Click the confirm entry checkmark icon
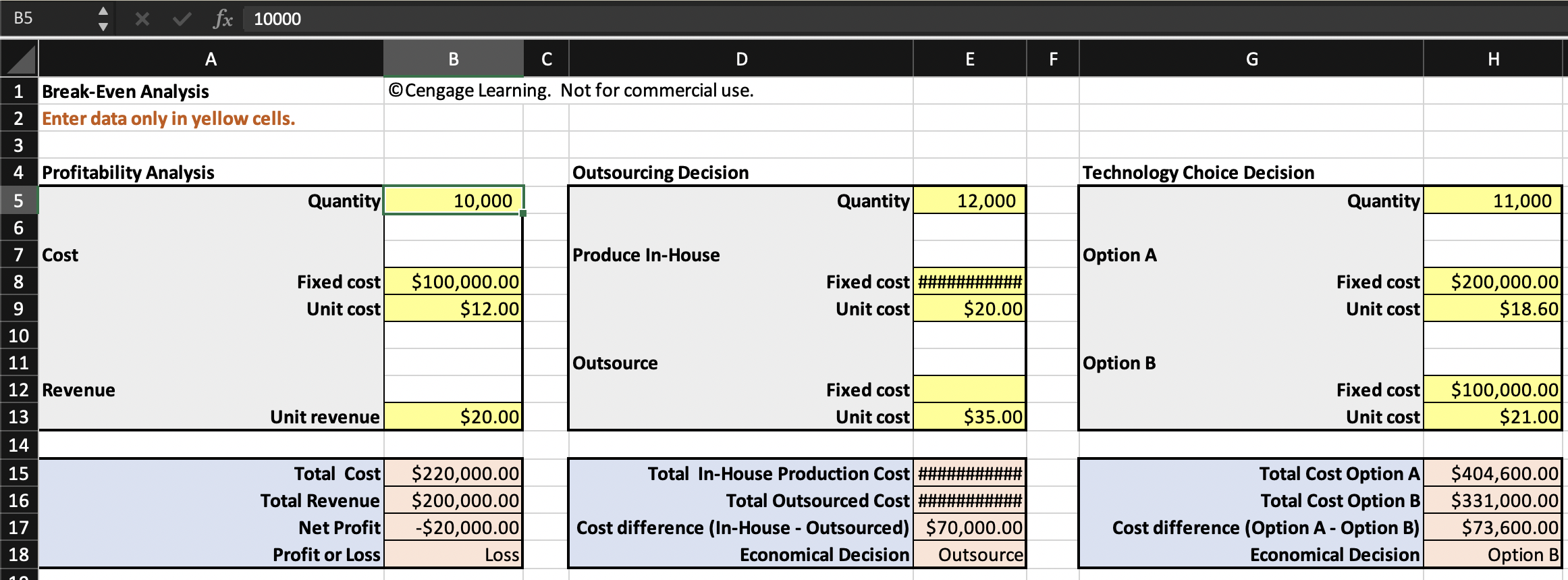1568x580 pixels. (x=182, y=19)
